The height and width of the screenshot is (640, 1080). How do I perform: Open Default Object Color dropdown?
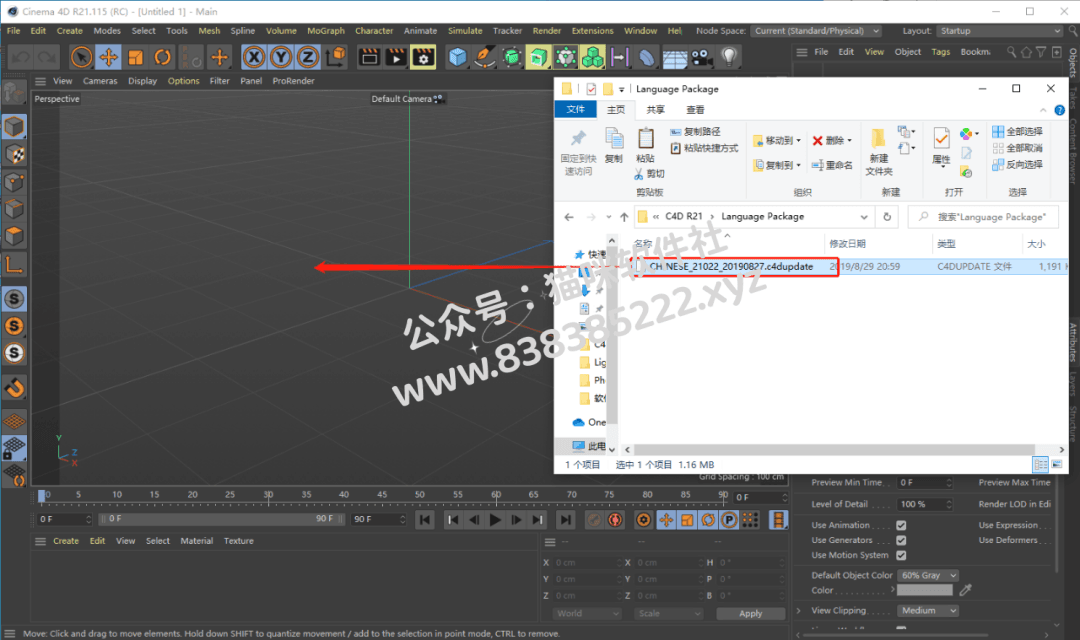click(x=928, y=575)
